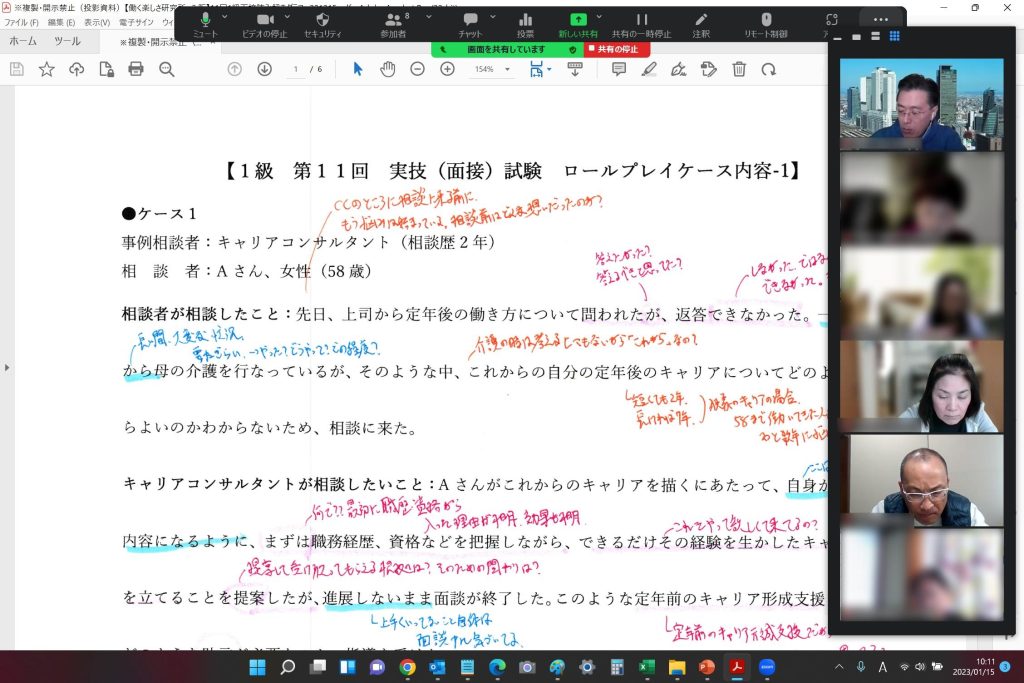Stop video using the ビデオの停止 button
The width and height of the screenshot is (1024, 683).
click(266, 20)
